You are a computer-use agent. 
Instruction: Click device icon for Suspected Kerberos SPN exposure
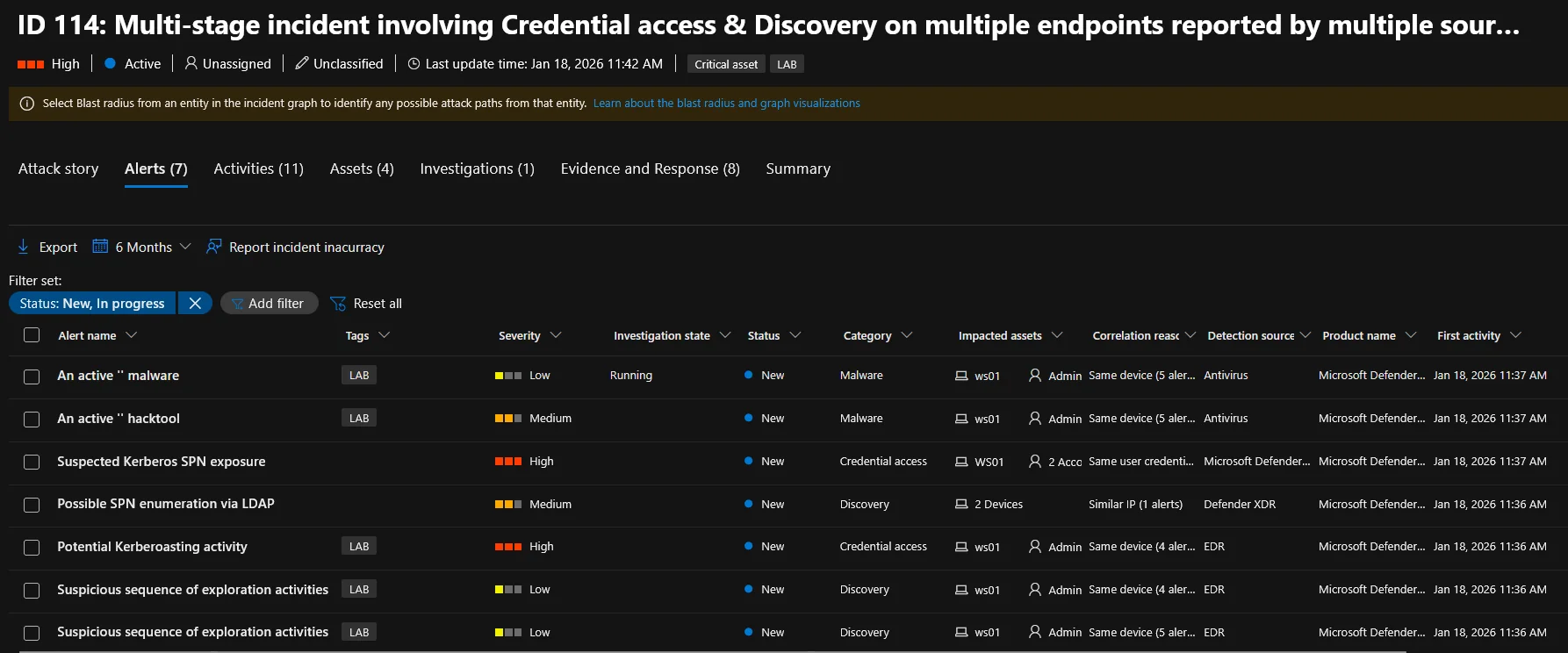pyautogui.click(x=961, y=462)
